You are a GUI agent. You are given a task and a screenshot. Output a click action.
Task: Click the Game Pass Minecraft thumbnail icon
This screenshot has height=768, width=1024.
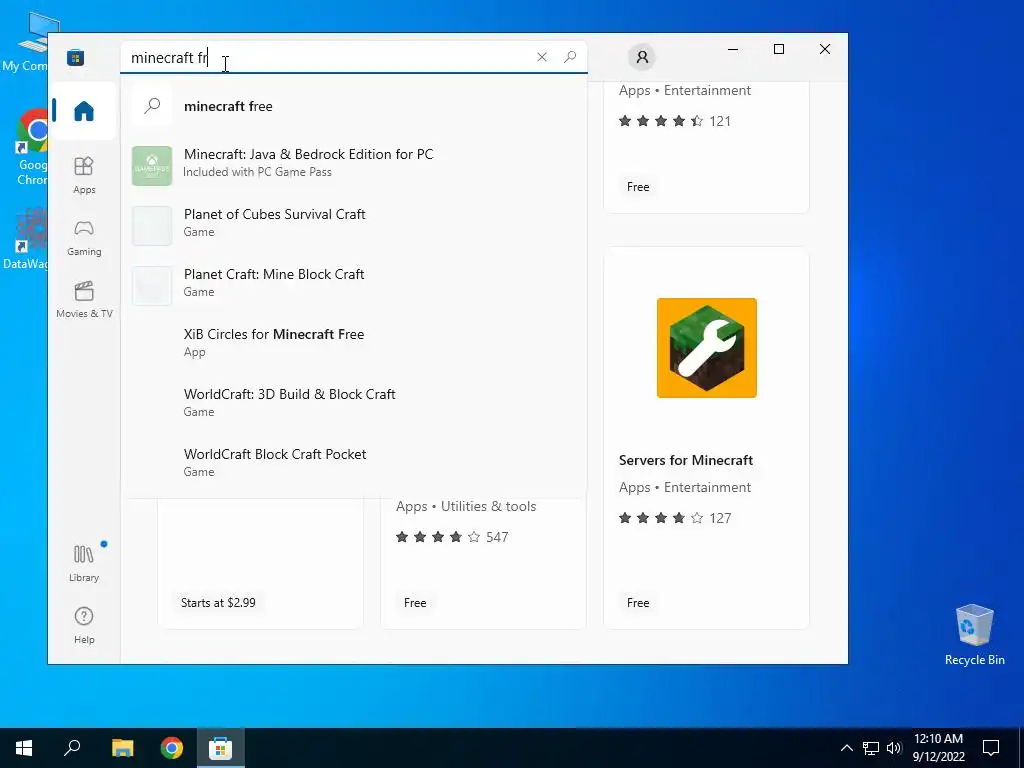152,166
